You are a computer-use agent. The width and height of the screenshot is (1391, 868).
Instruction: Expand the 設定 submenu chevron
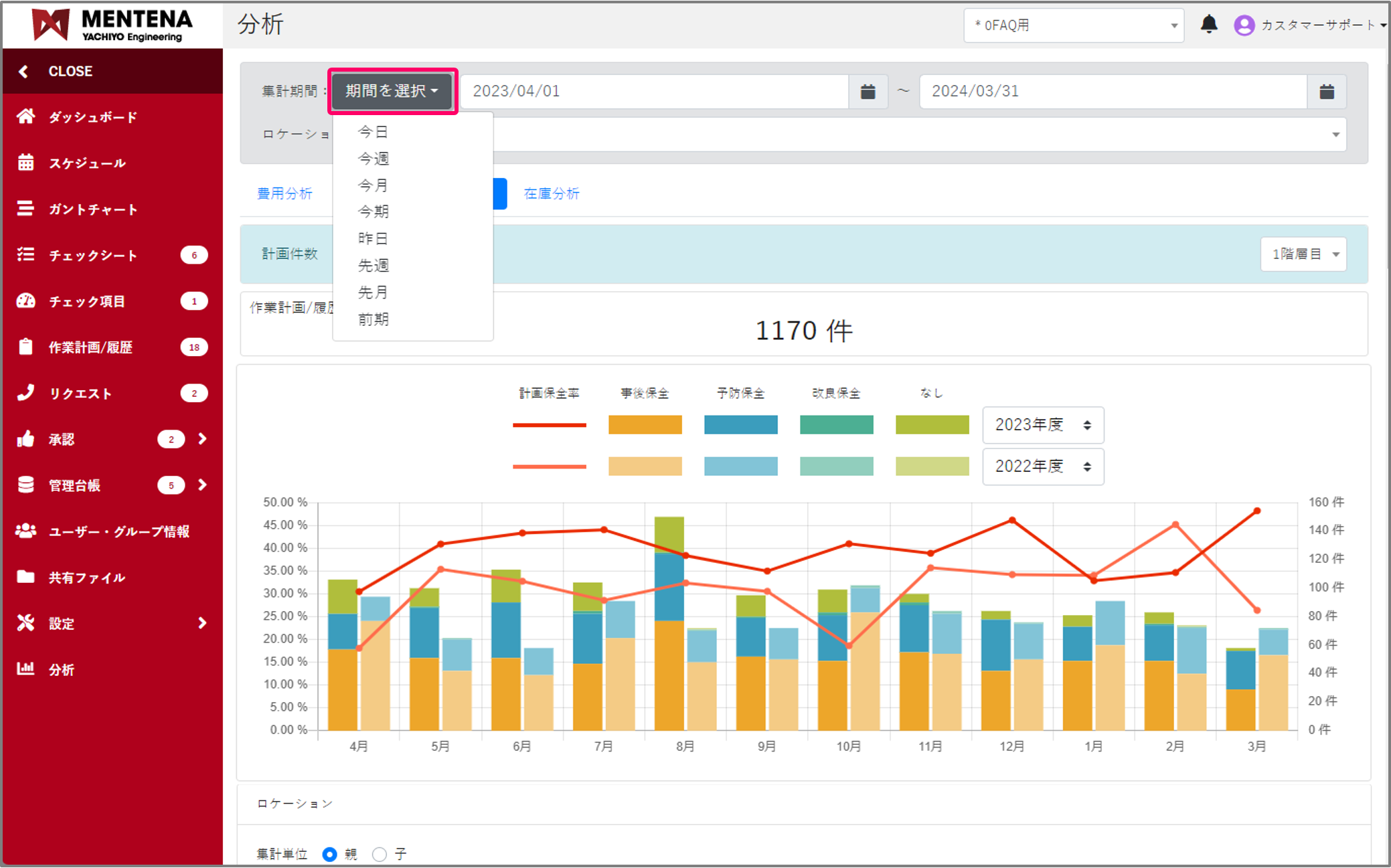(x=202, y=623)
